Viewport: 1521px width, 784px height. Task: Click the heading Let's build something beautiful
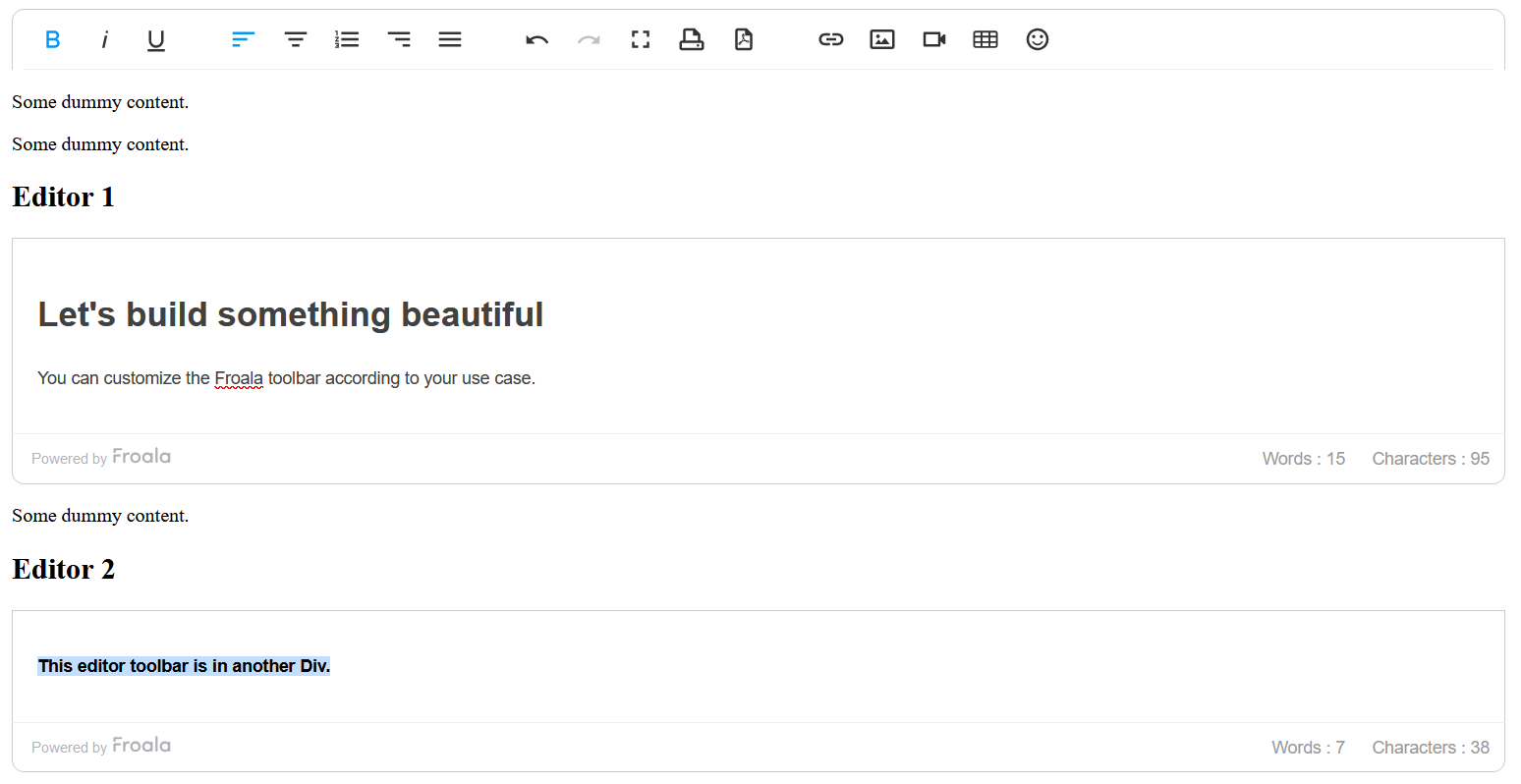pos(291,313)
